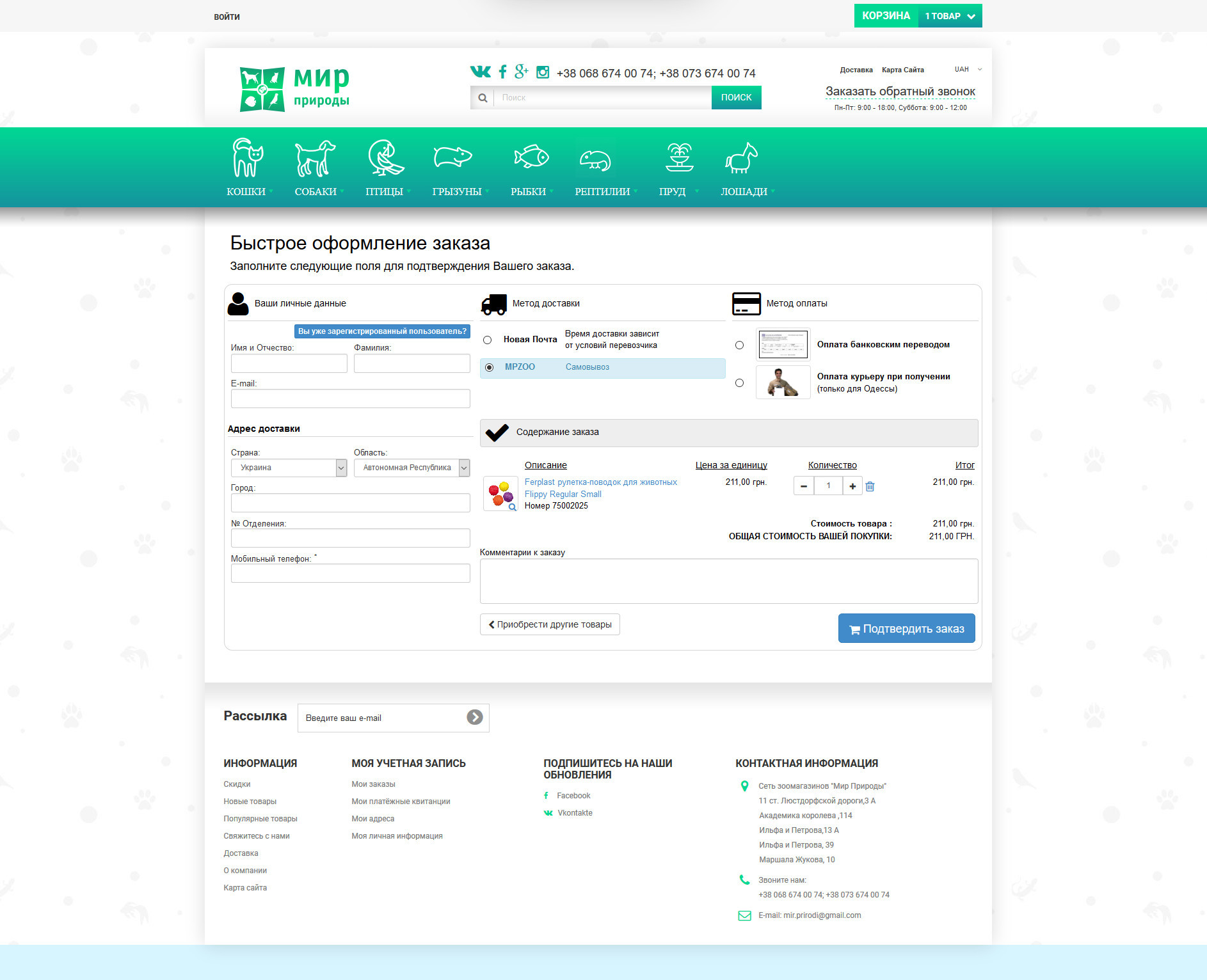Image resolution: width=1207 pixels, height=980 pixels.
Task: Open the Рептилии category menu
Action: click(603, 168)
